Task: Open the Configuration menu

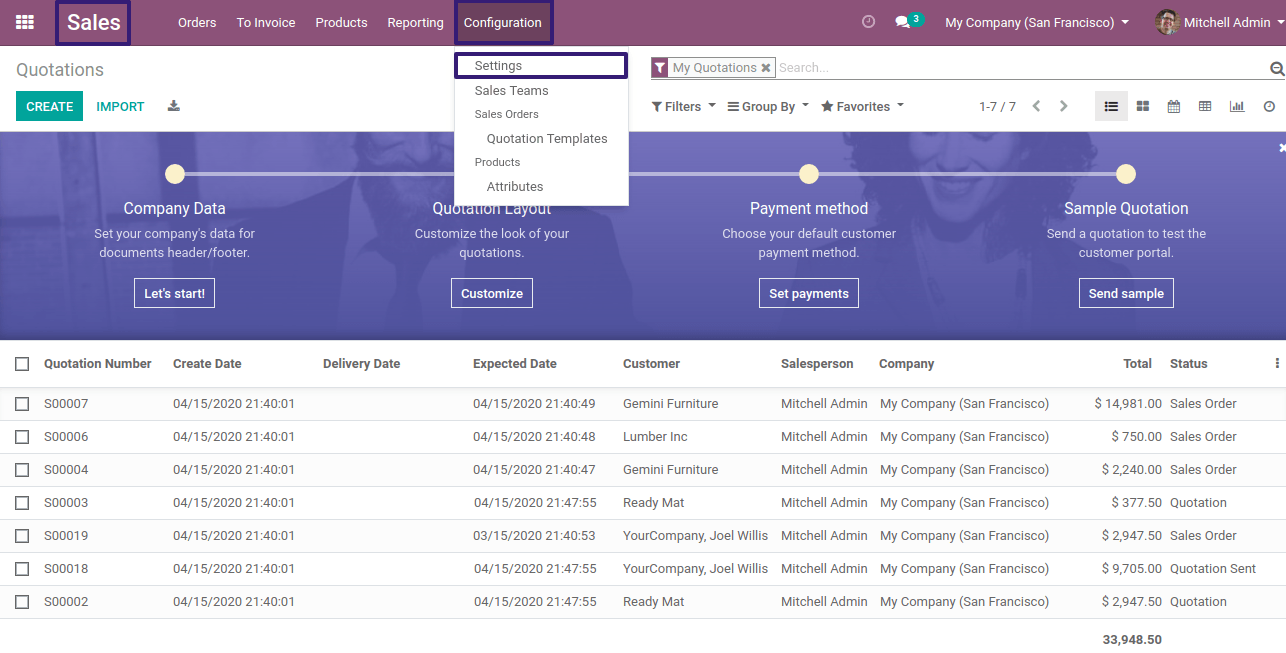Action: pos(503,22)
